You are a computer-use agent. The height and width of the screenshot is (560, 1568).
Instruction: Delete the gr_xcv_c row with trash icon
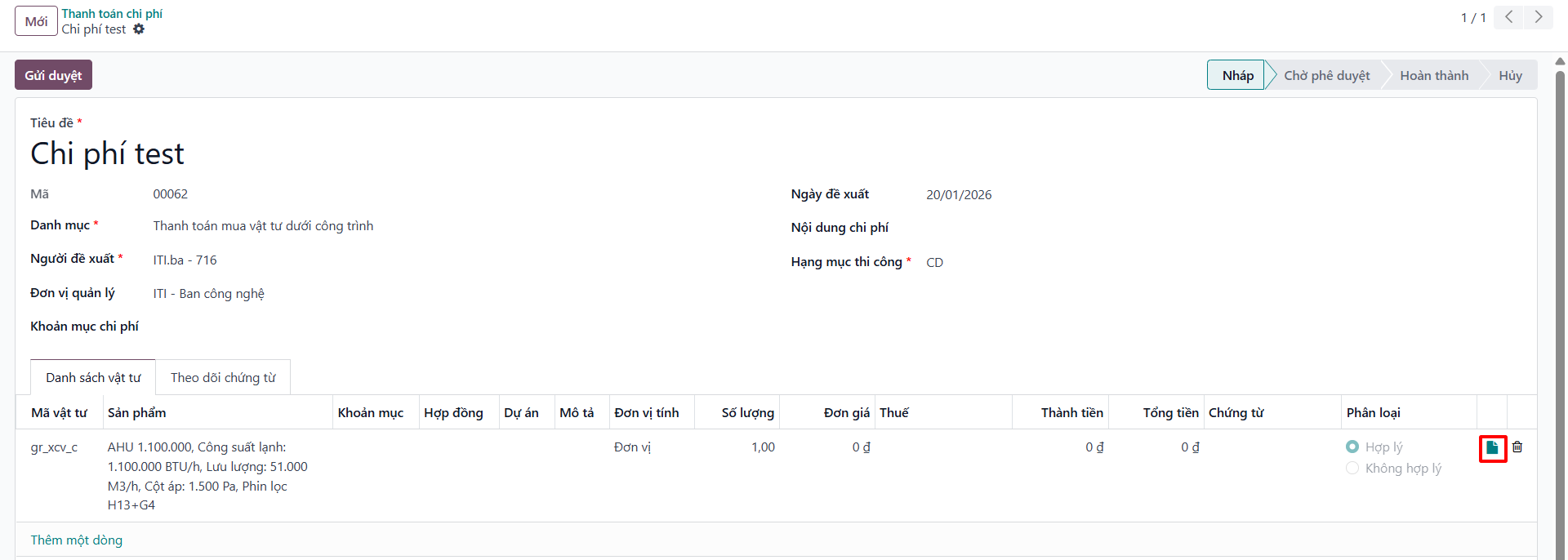tap(1517, 447)
